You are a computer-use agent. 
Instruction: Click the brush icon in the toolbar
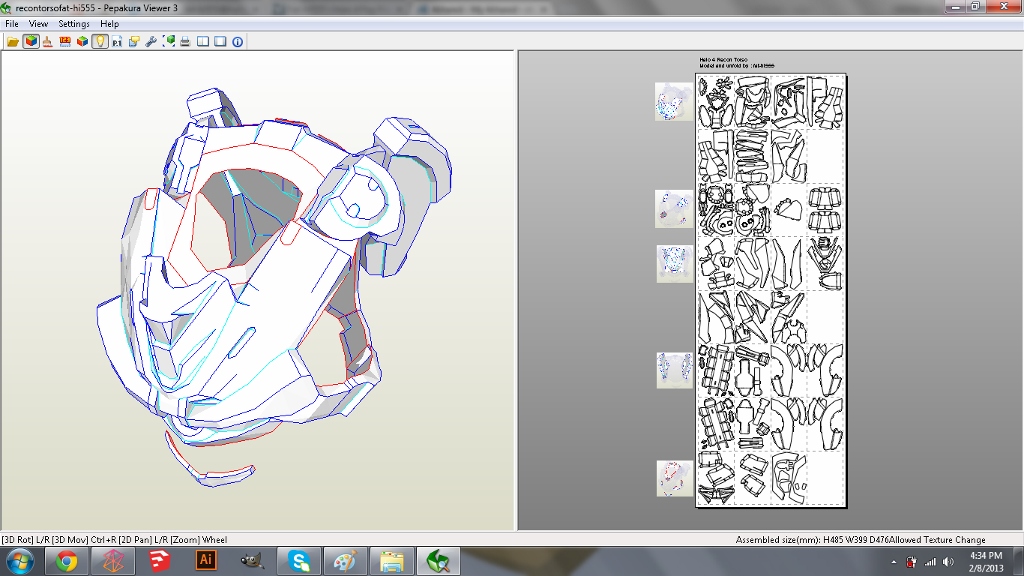48,42
